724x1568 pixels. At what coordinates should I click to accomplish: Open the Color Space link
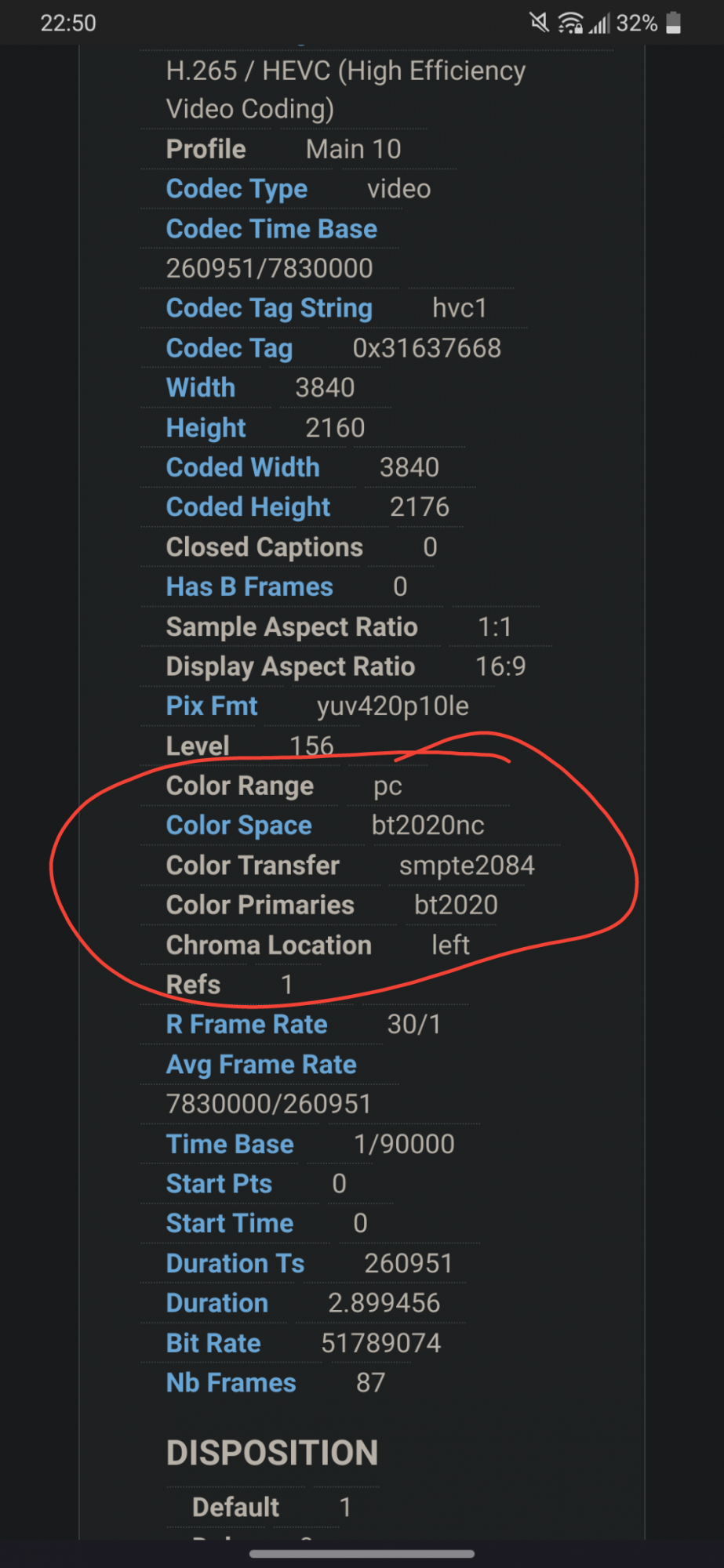tap(239, 826)
